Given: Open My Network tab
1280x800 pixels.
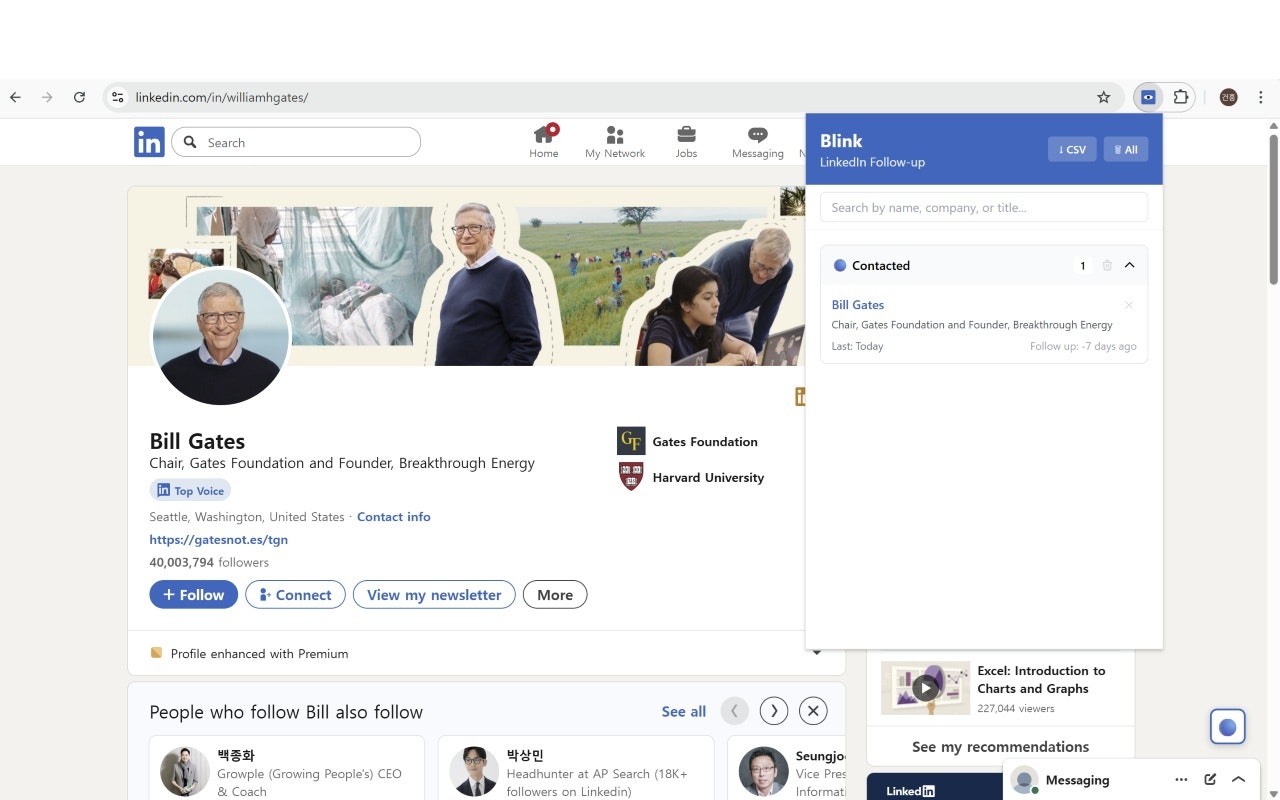Looking at the screenshot, I should (x=615, y=142).
